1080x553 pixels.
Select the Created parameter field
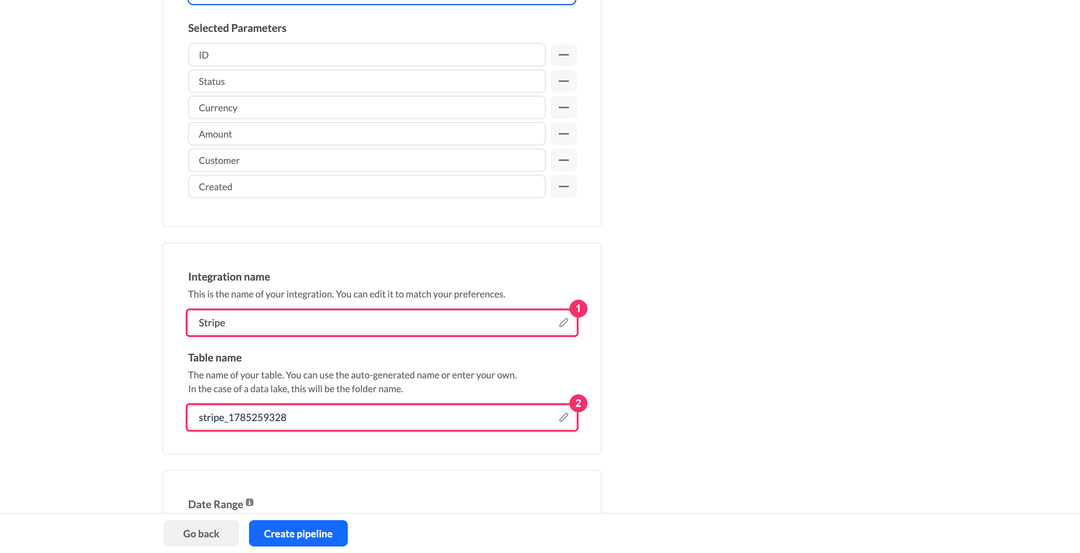tap(366, 187)
